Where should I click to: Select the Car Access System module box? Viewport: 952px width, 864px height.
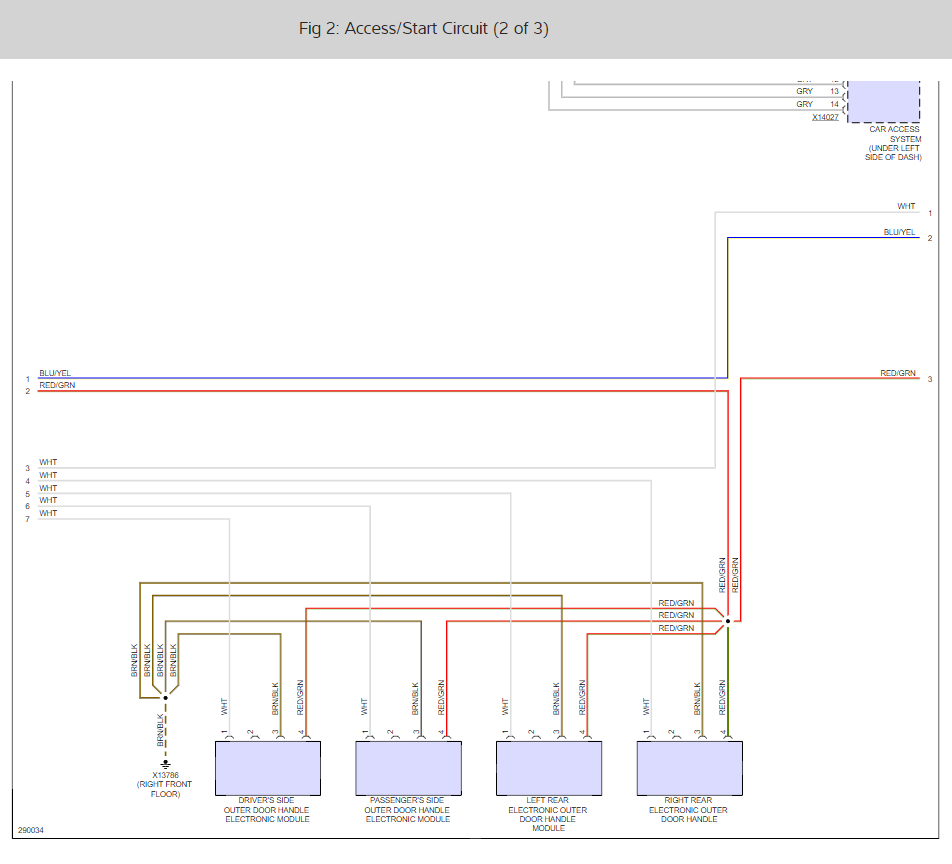[x=883, y=99]
